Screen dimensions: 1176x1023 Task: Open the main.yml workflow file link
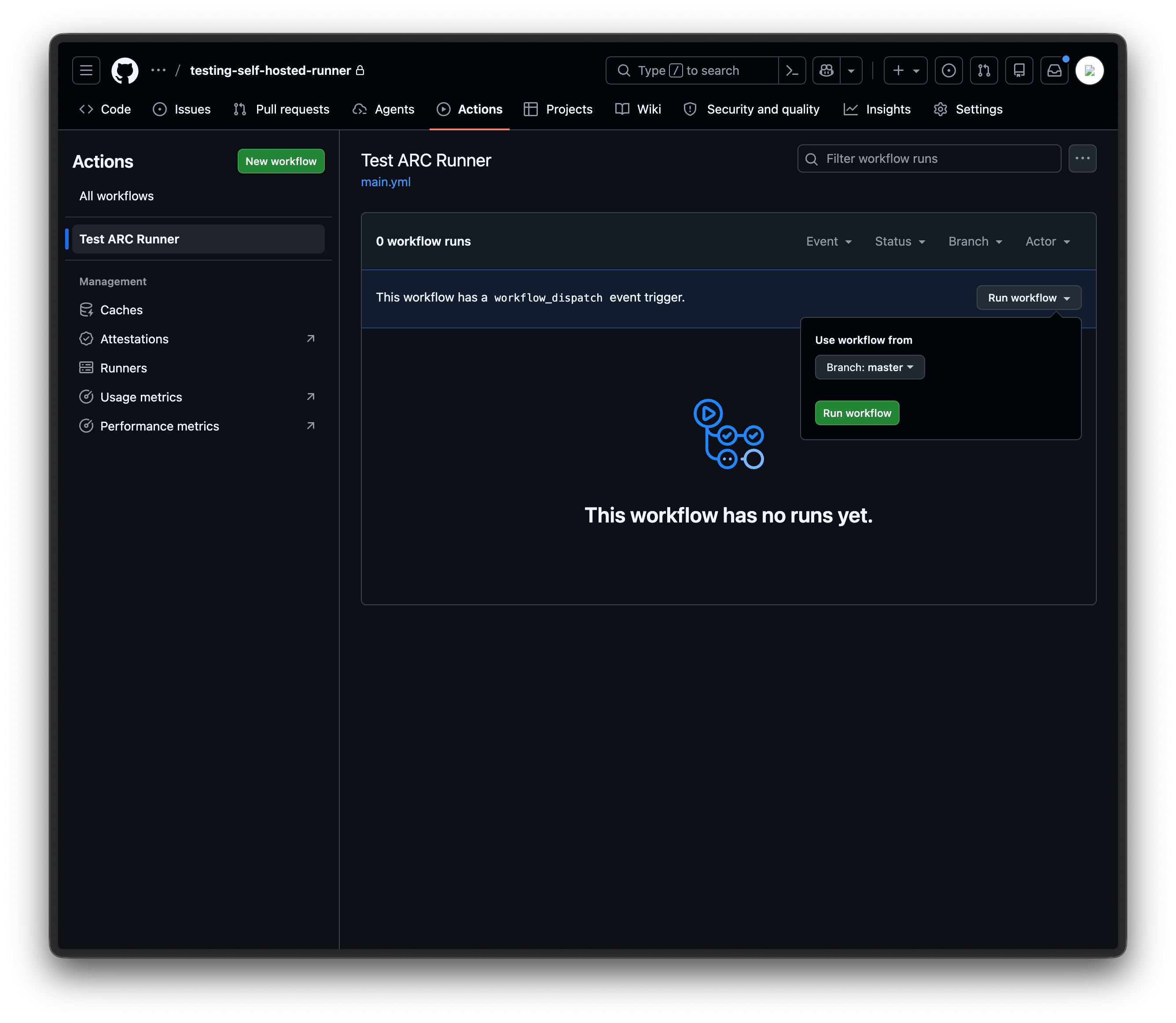click(386, 182)
